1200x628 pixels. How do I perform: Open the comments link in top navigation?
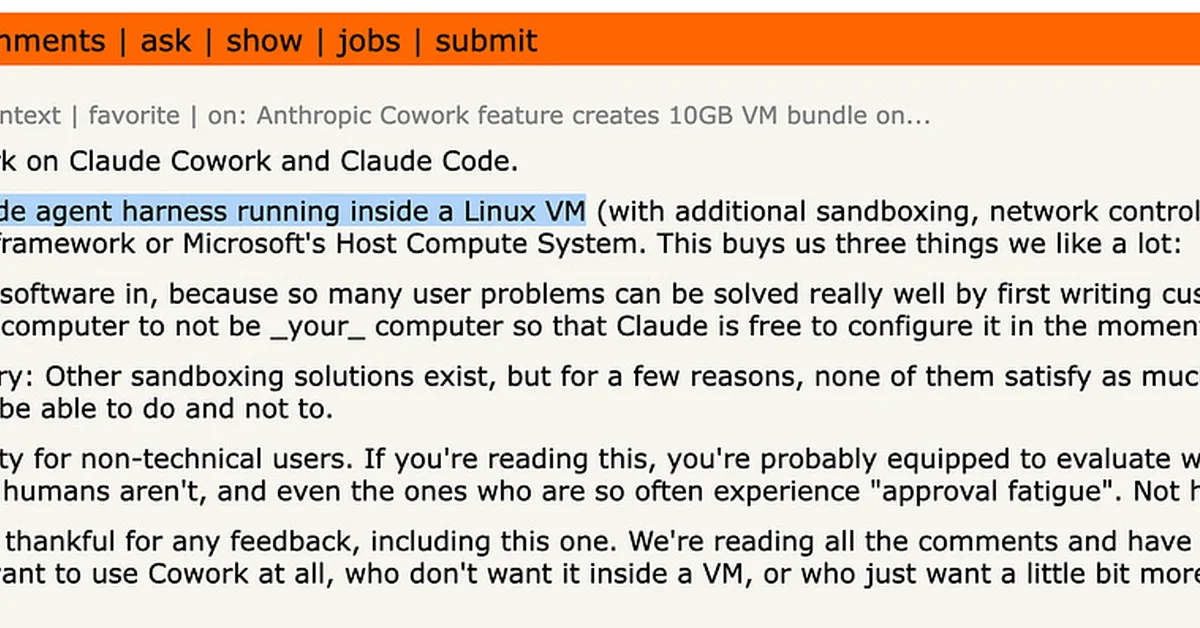click(52, 41)
